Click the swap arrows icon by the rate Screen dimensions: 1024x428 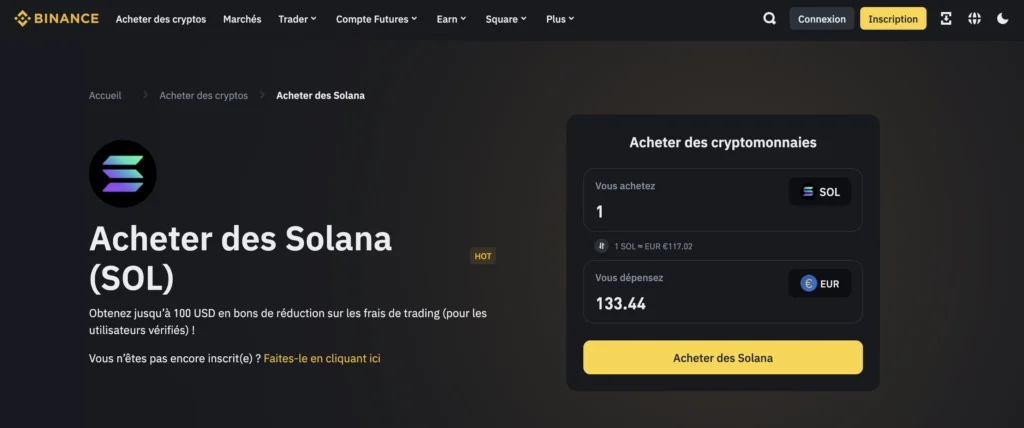[x=601, y=246]
